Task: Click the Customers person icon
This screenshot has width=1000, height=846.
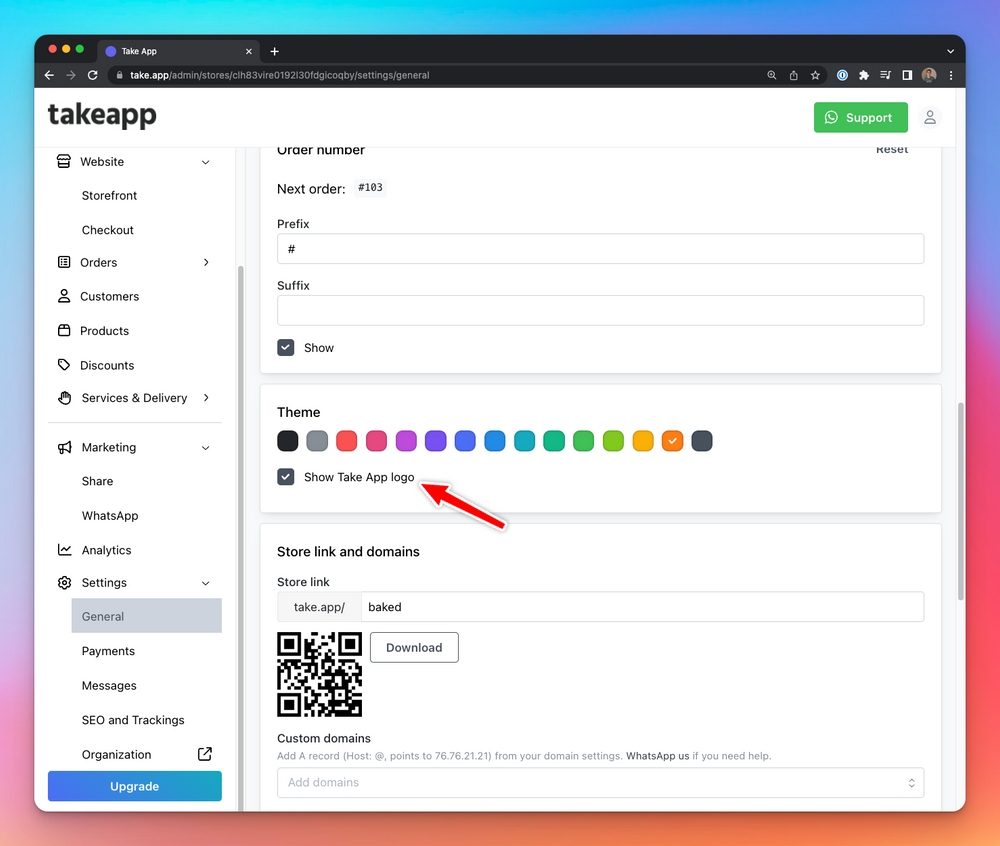Action: [64, 296]
